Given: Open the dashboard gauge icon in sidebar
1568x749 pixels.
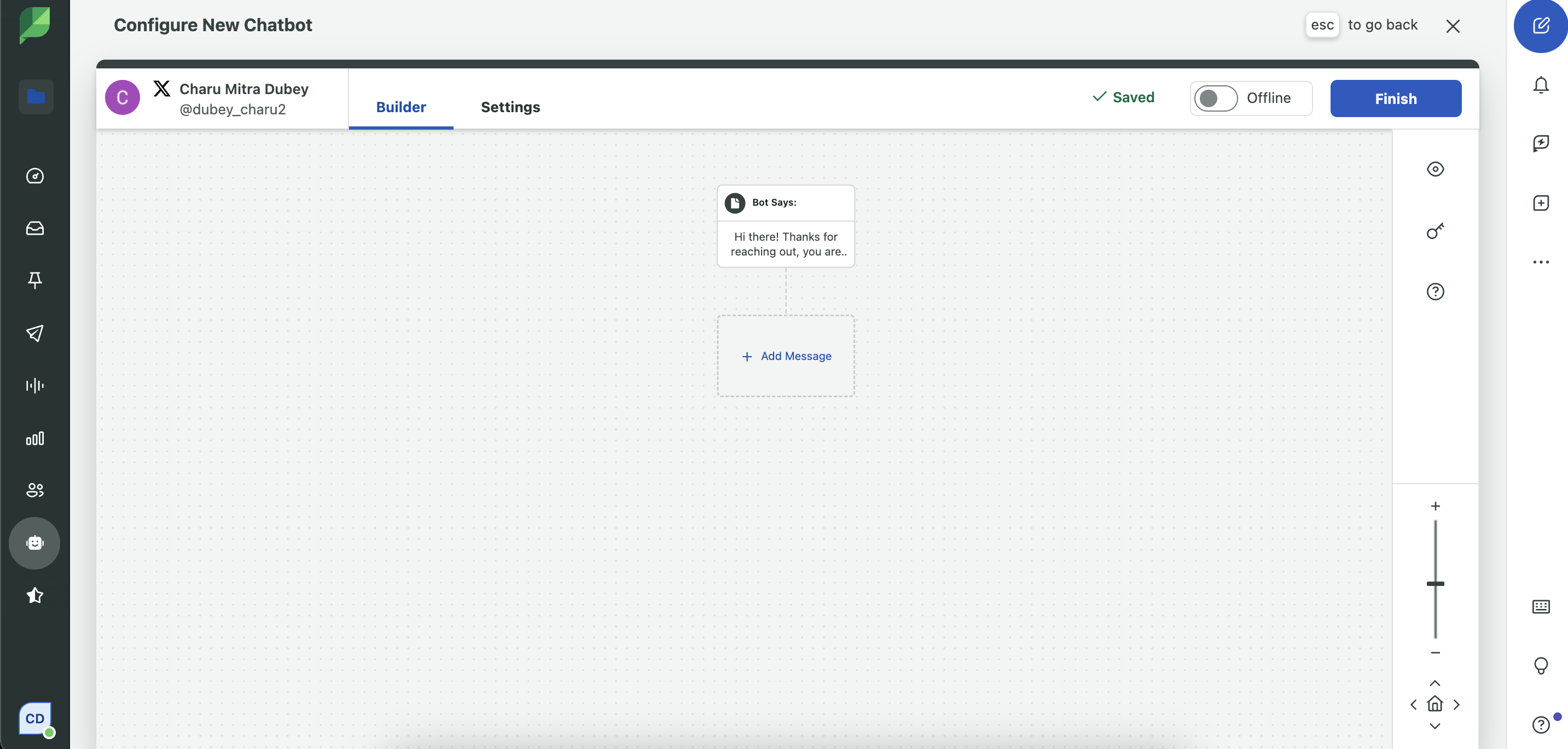Looking at the screenshot, I should coord(36,176).
